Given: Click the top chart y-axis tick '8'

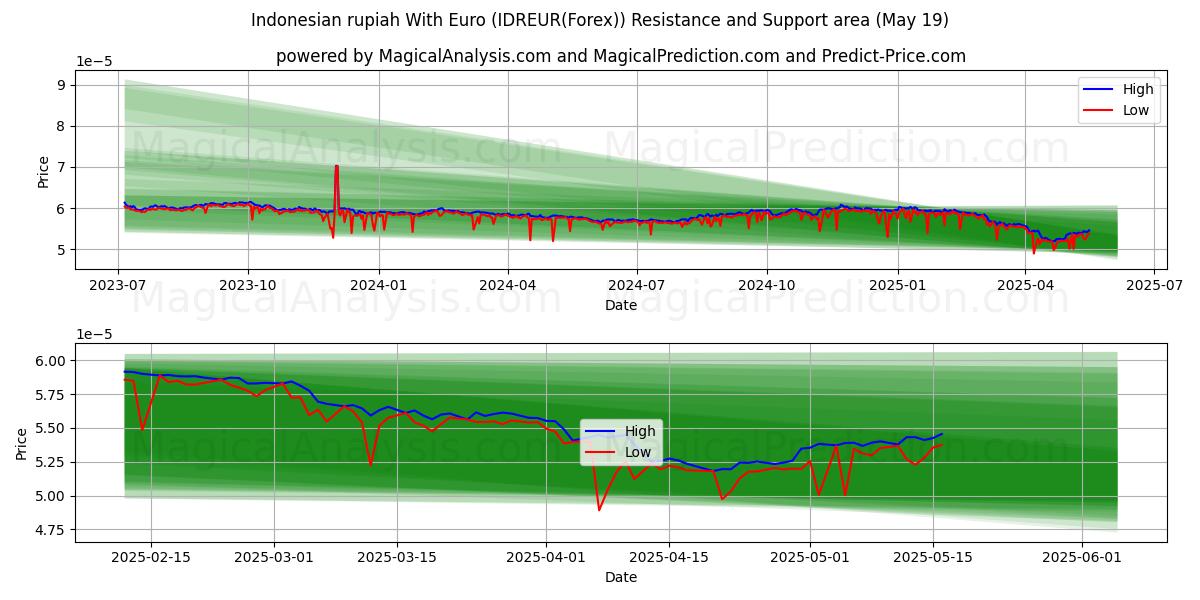Looking at the screenshot, I should pyautogui.click(x=61, y=126).
